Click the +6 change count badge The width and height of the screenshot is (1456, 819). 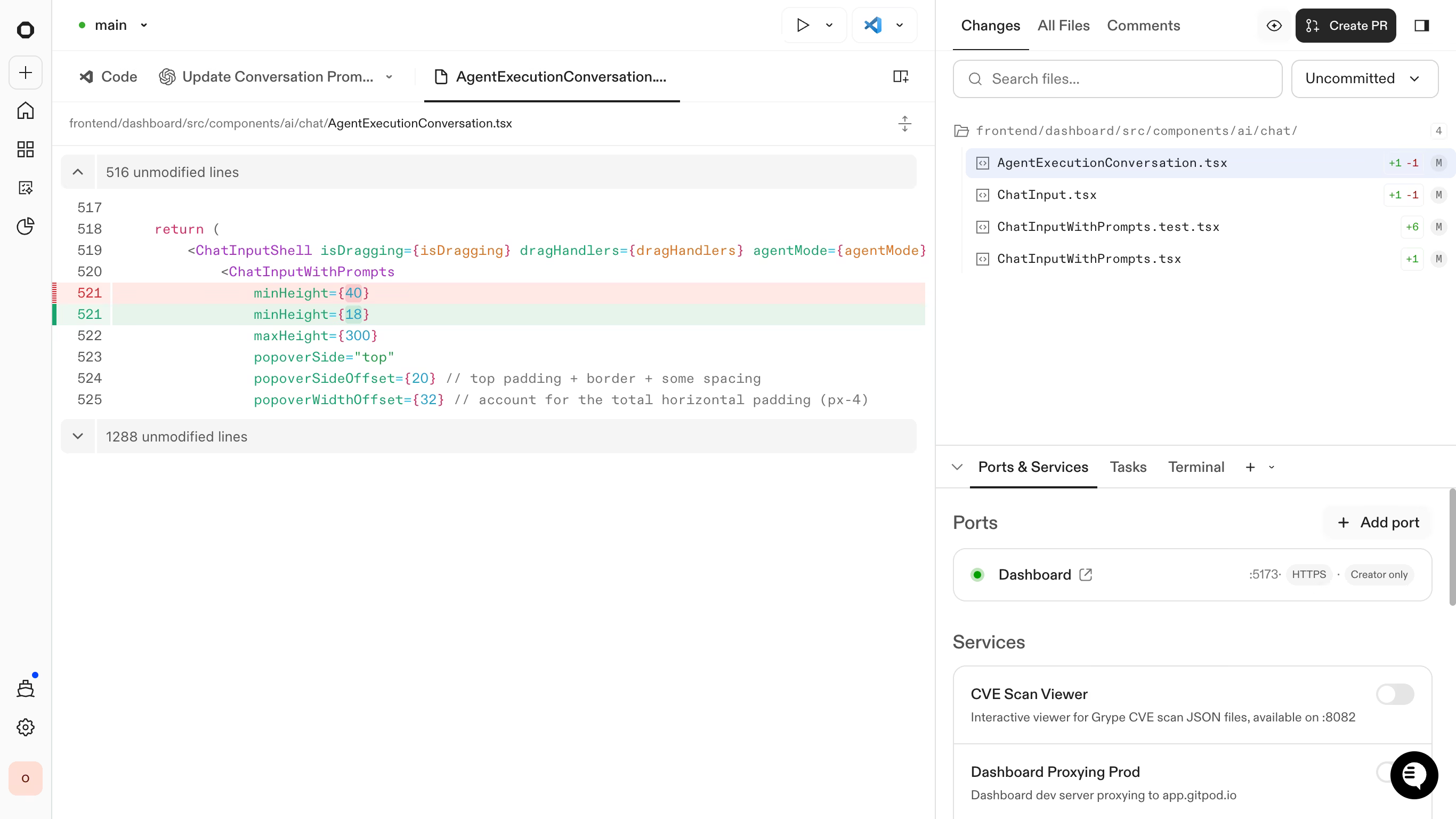[1412, 227]
